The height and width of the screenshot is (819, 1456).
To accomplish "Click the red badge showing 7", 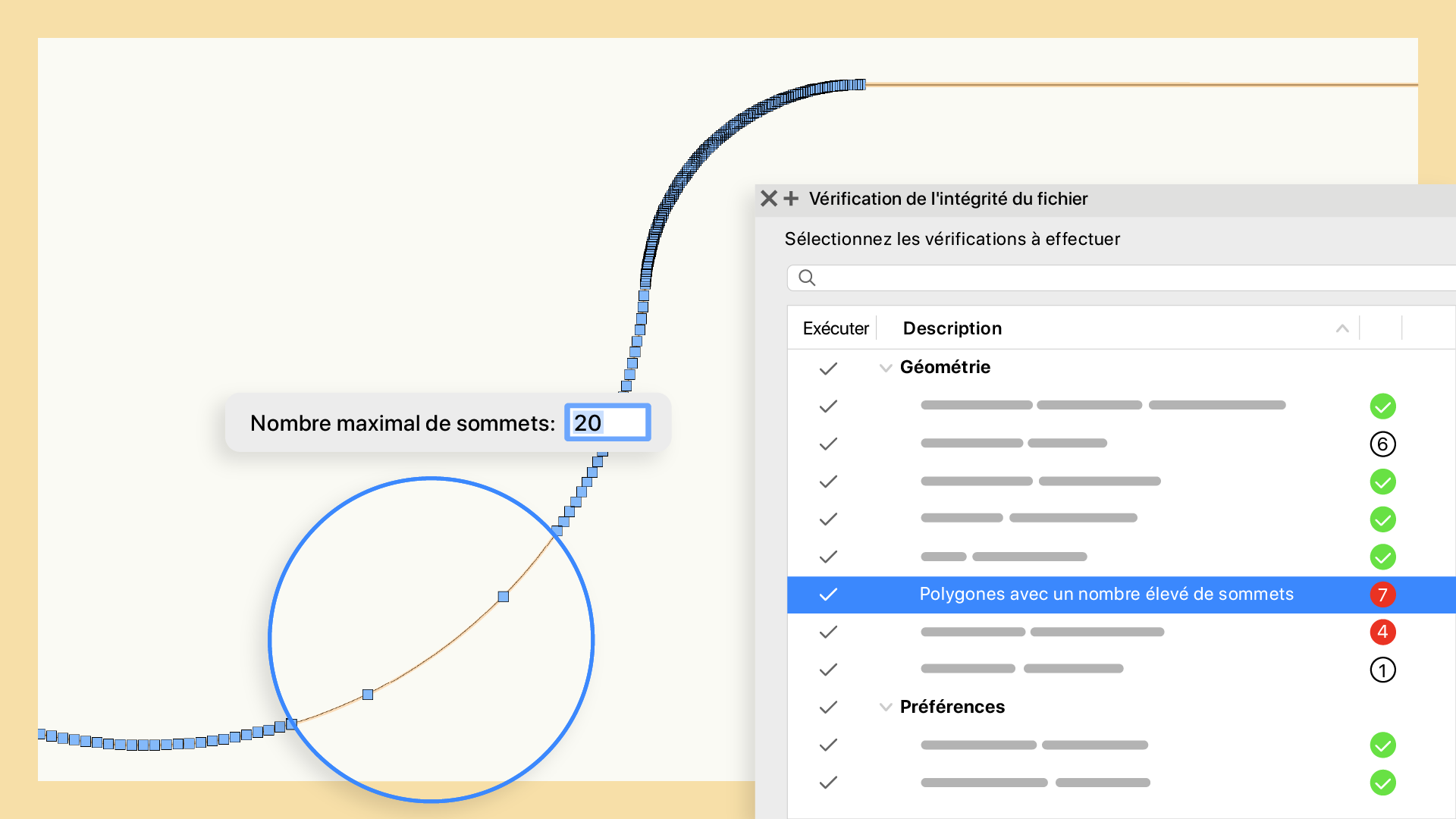I will coord(1382,595).
